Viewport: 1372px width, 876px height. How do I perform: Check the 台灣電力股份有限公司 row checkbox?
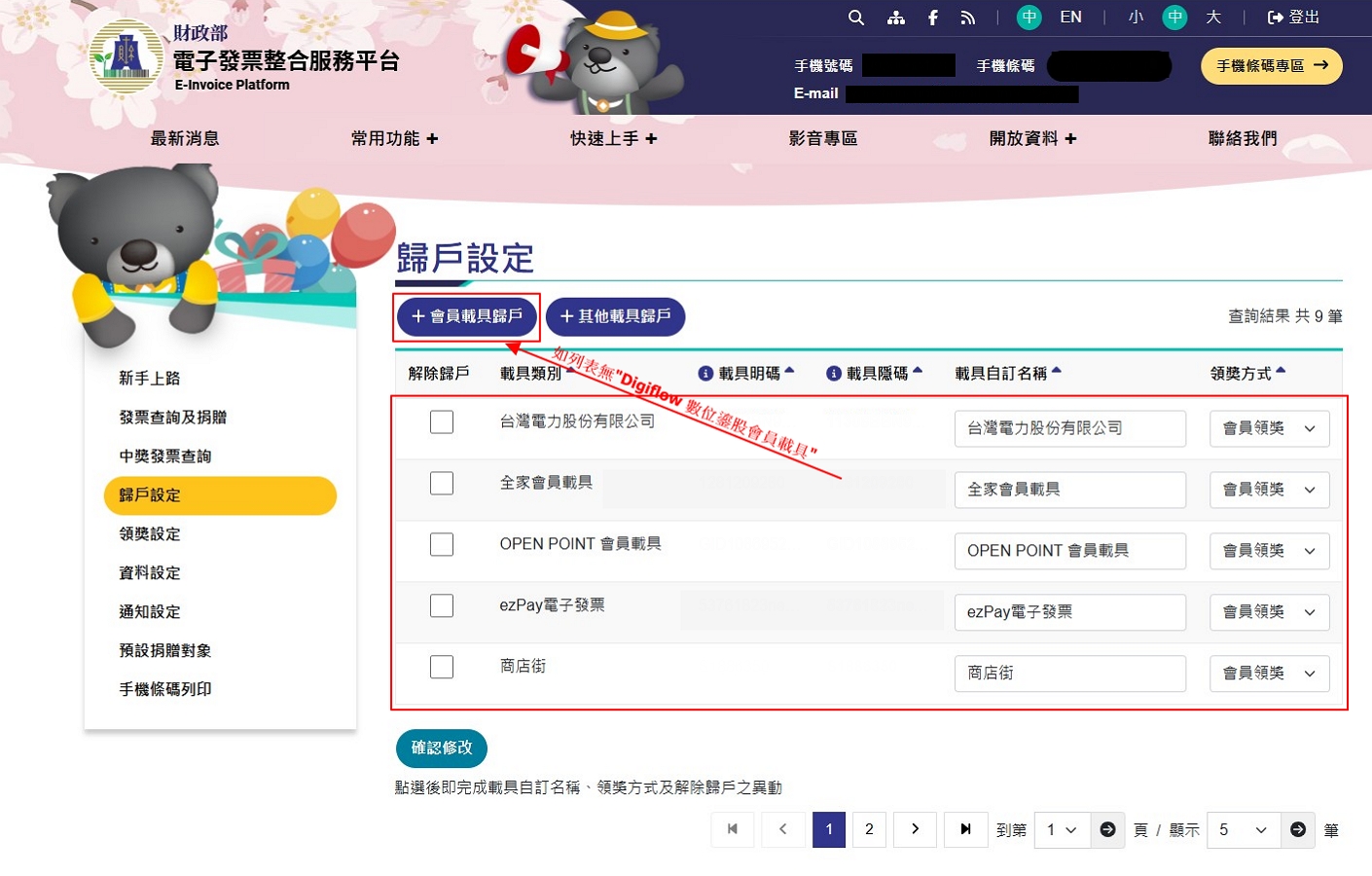pos(442,421)
